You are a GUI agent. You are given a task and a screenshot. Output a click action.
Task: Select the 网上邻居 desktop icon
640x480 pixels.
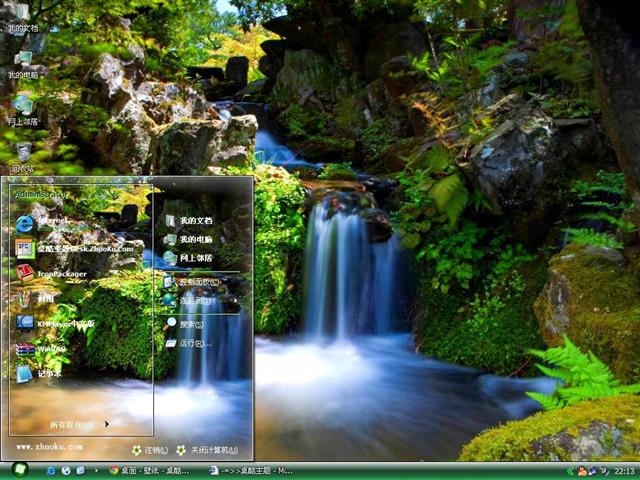tap(23, 109)
